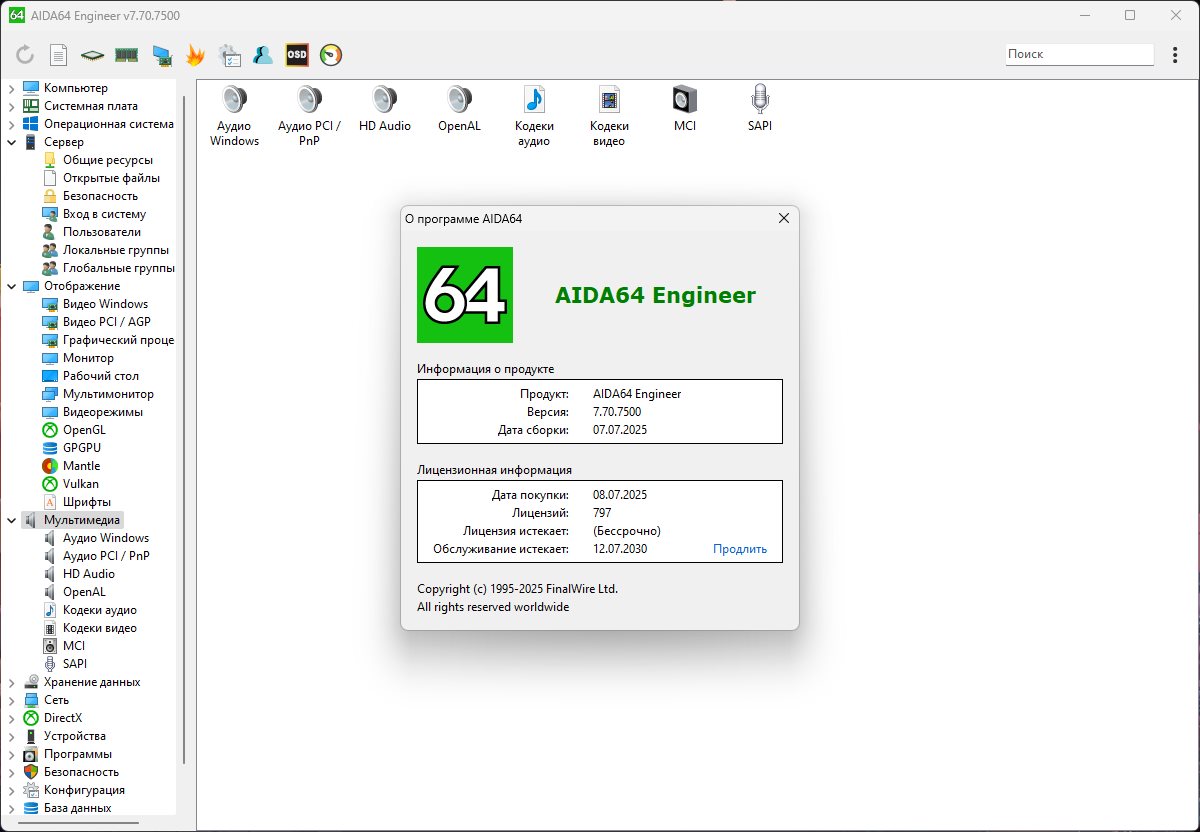The height and width of the screenshot is (832, 1200).
Task: Select Видеорежимы tree item
Action: pos(103,412)
